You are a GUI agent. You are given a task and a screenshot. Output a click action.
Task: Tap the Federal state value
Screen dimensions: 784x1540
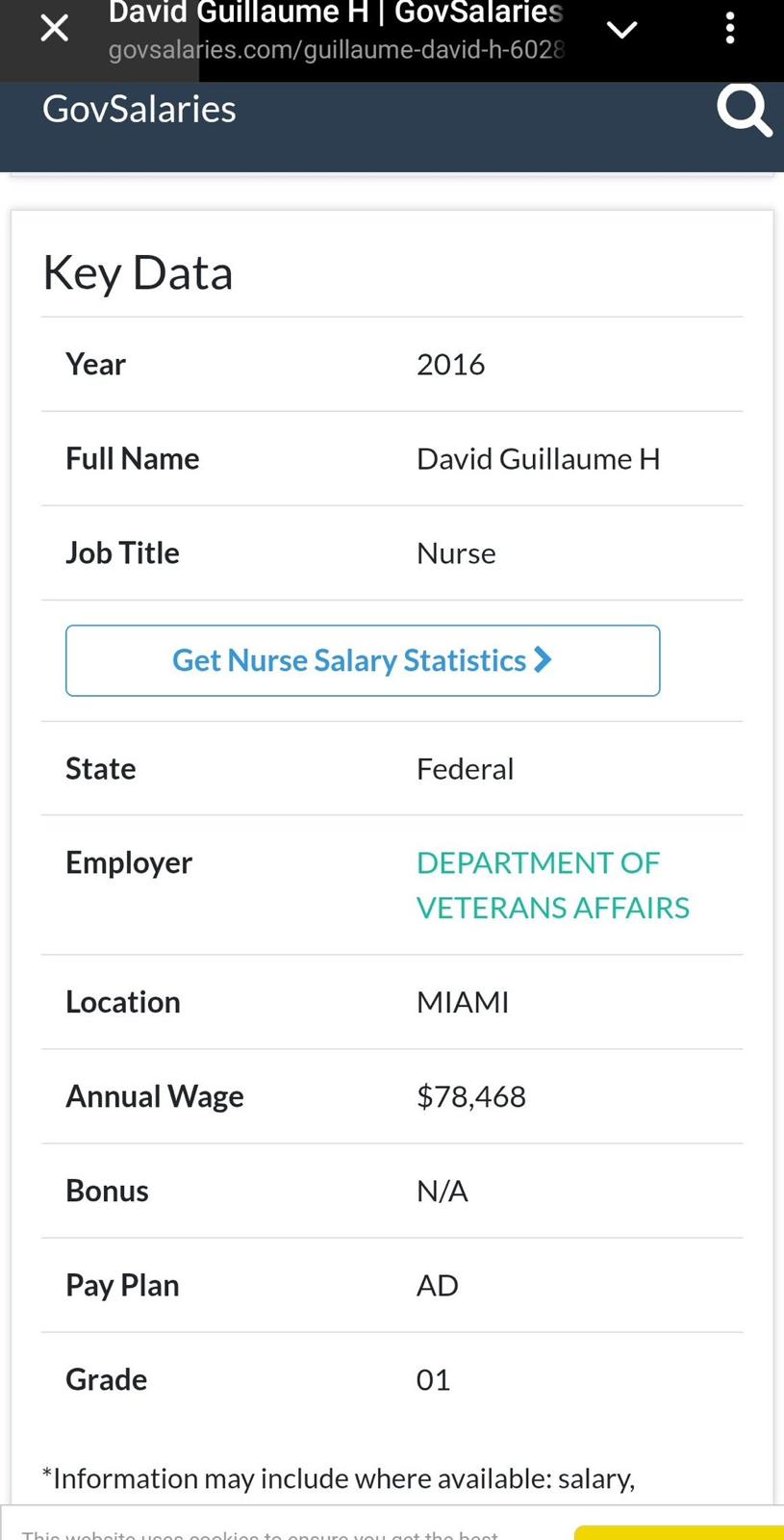(x=465, y=769)
